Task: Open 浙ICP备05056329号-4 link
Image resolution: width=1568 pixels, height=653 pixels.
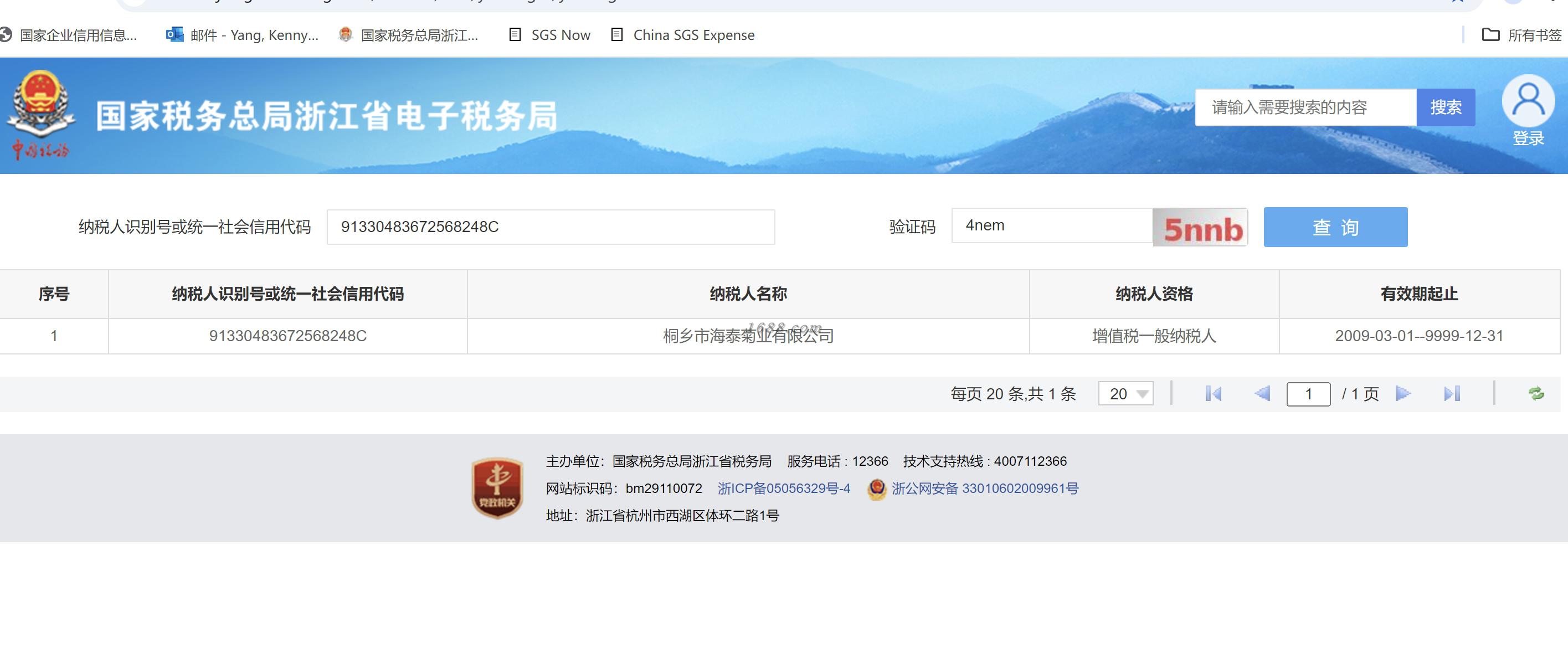Action: [x=783, y=488]
